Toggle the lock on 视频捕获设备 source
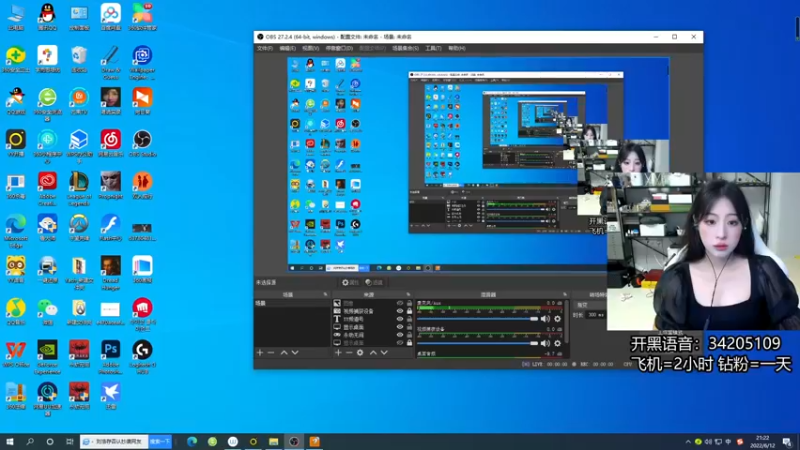Image resolution: width=800 pixels, height=450 pixels. (x=409, y=311)
